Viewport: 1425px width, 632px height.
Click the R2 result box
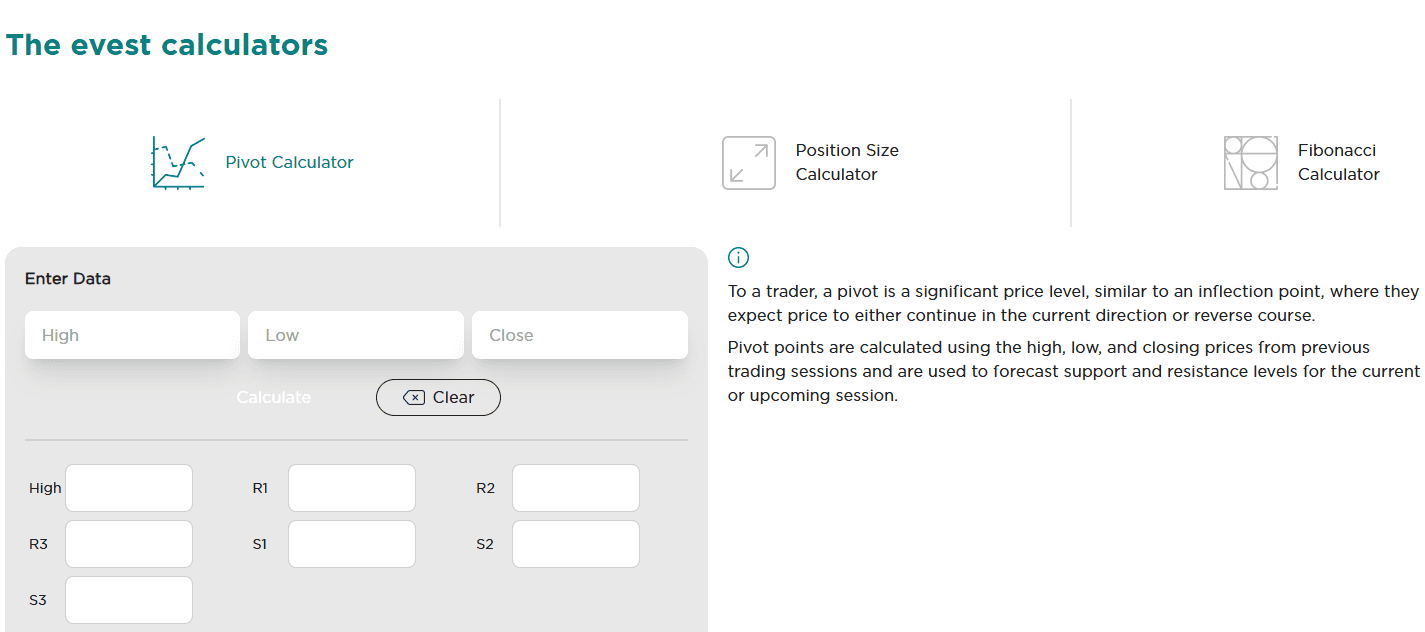point(576,488)
